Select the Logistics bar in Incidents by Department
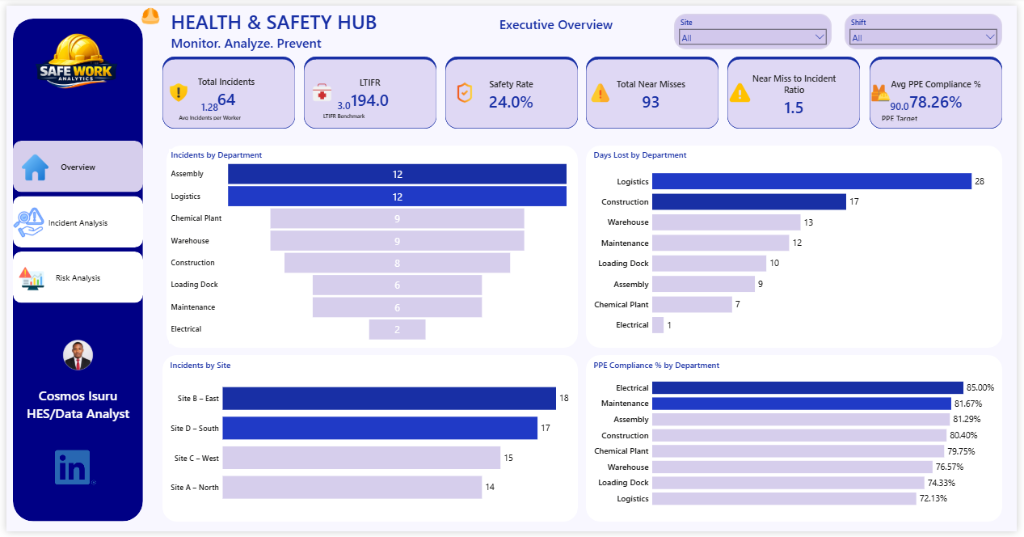Image resolution: width=1024 pixels, height=537 pixels. pyautogui.click(x=397, y=197)
